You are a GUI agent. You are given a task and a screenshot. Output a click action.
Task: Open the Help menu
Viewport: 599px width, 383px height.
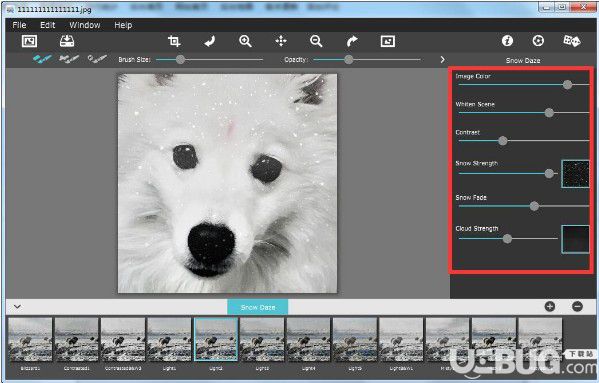tap(123, 25)
